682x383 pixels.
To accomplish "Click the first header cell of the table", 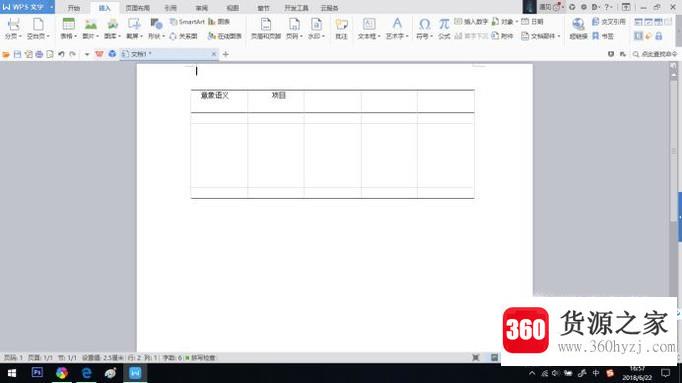I will [219, 101].
